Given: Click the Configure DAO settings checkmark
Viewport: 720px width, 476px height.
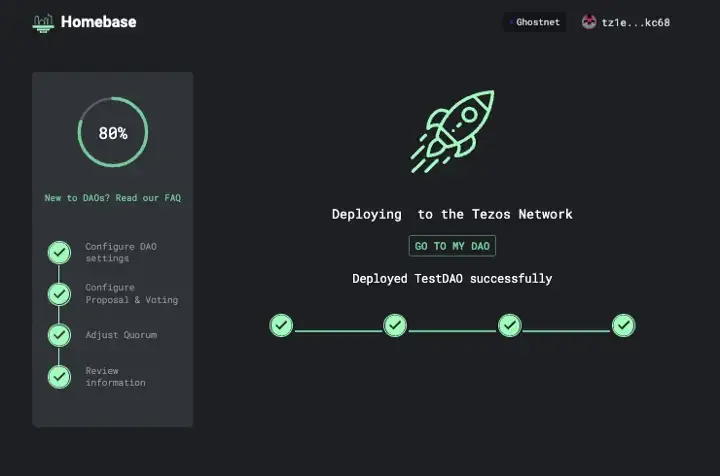Looking at the screenshot, I should [60, 252].
